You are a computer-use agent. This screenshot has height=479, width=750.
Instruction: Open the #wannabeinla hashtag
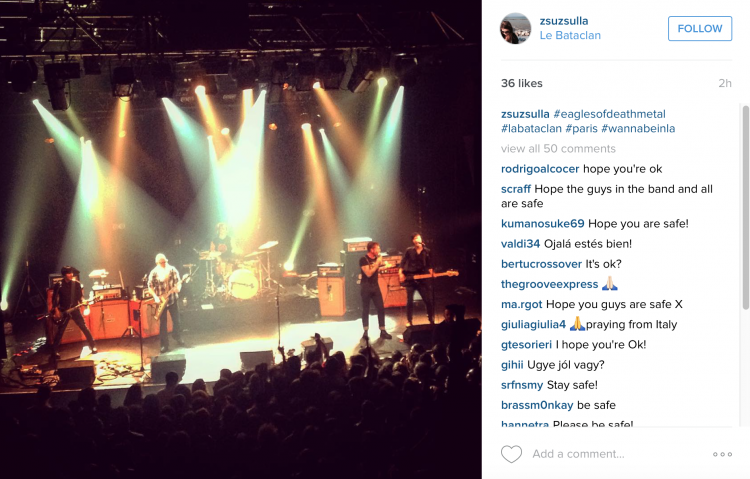(x=638, y=128)
